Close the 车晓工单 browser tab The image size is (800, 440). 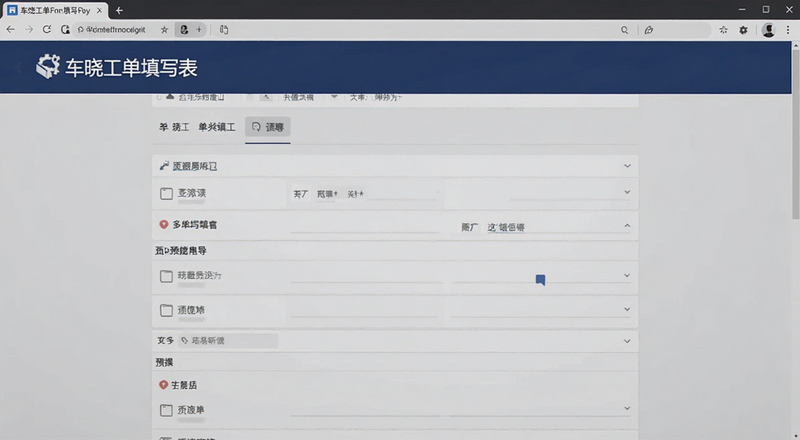pyautogui.click(x=99, y=10)
